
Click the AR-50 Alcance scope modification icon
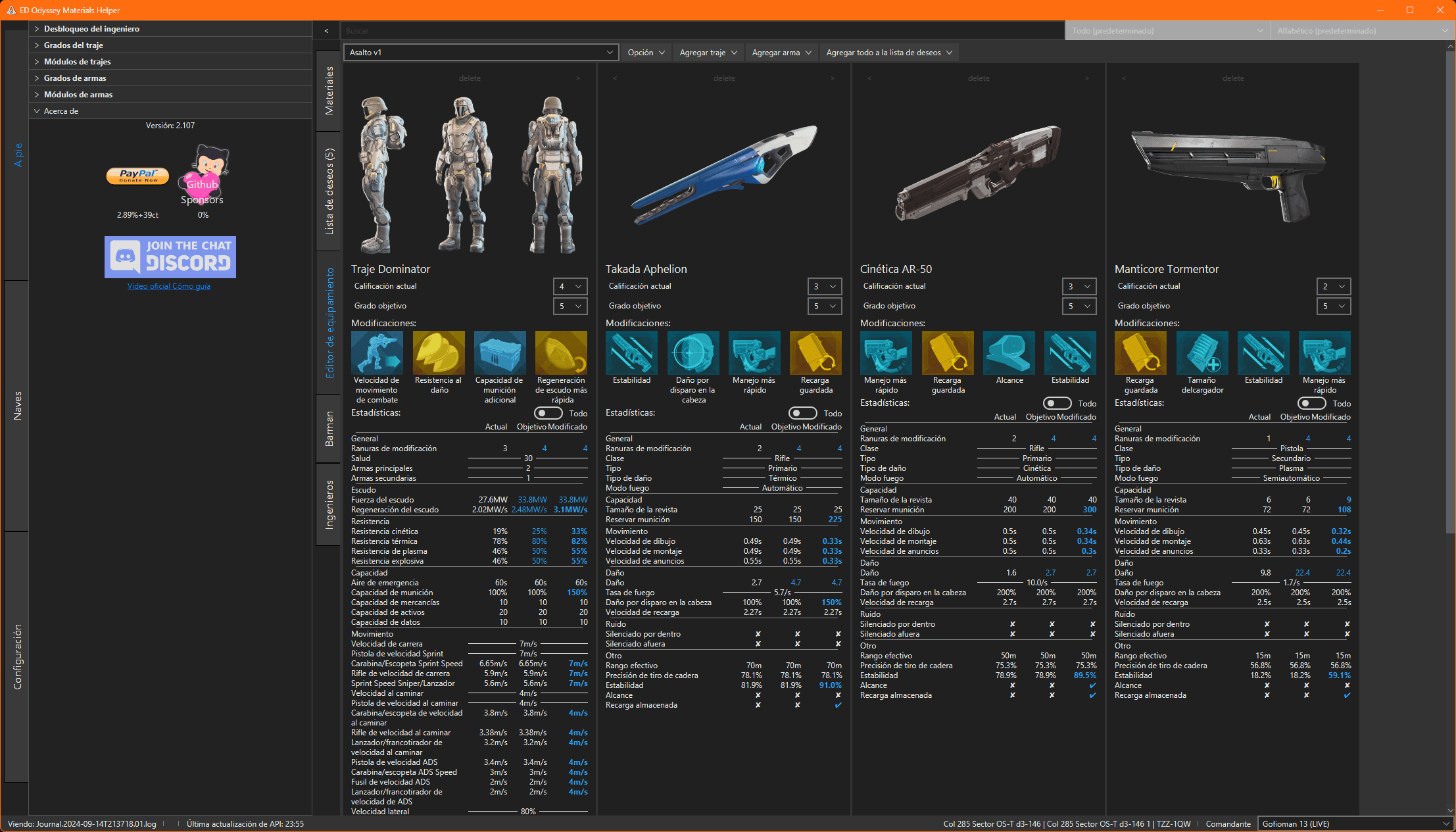[x=1009, y=353]
